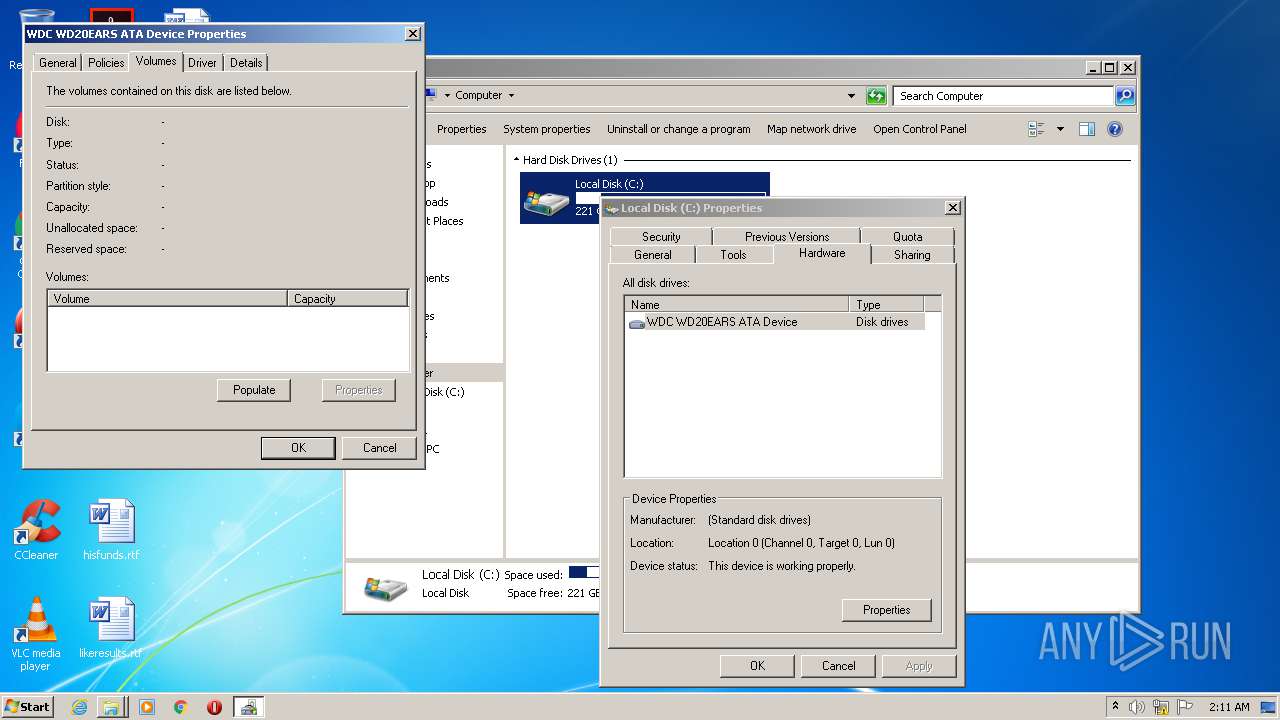Click the refresh icon beside address bar
The height and width of the screenshot is (720, 1280).
click(x=876, y=96)
